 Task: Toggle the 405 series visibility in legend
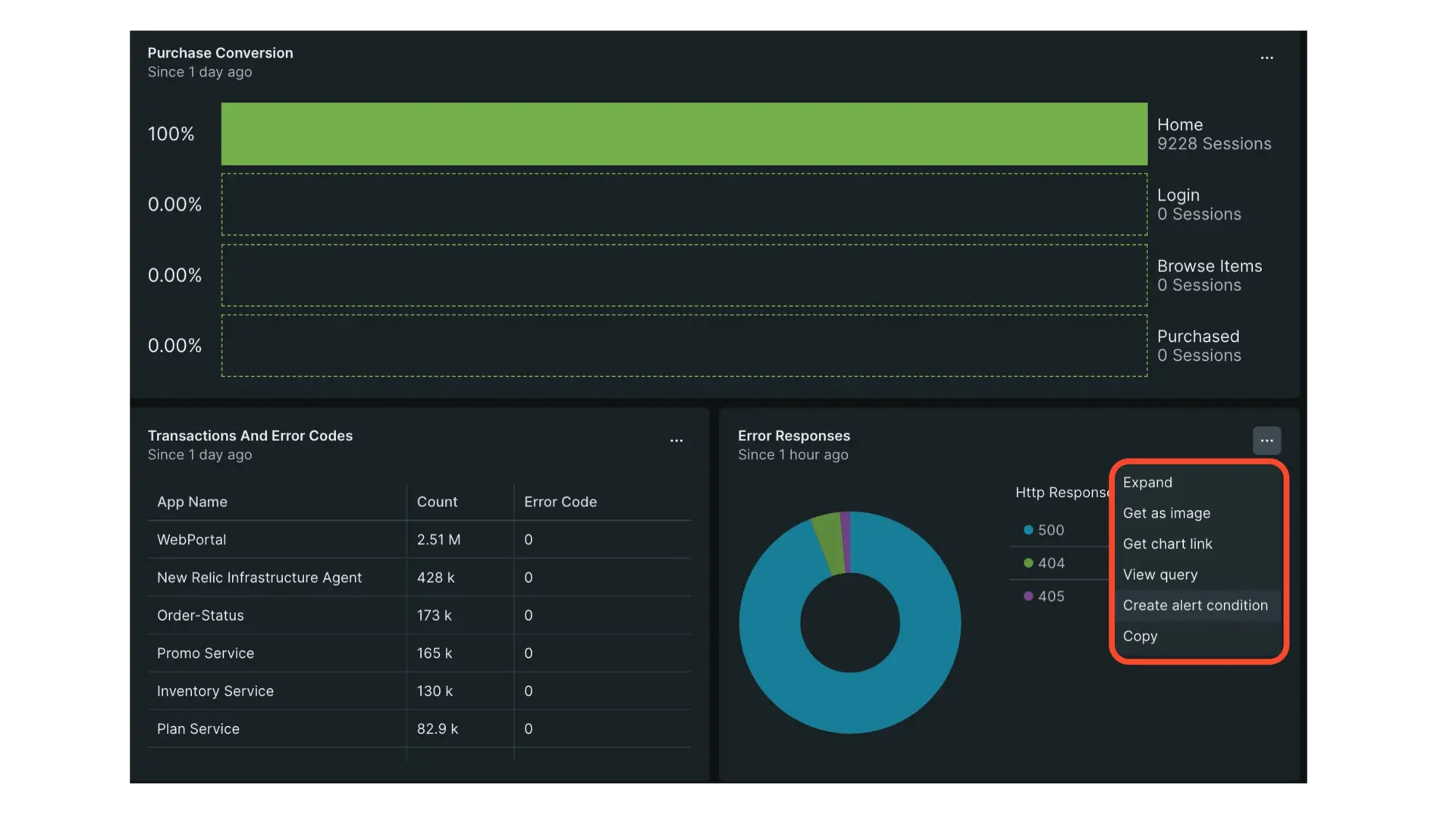(x=1050, y=596)
